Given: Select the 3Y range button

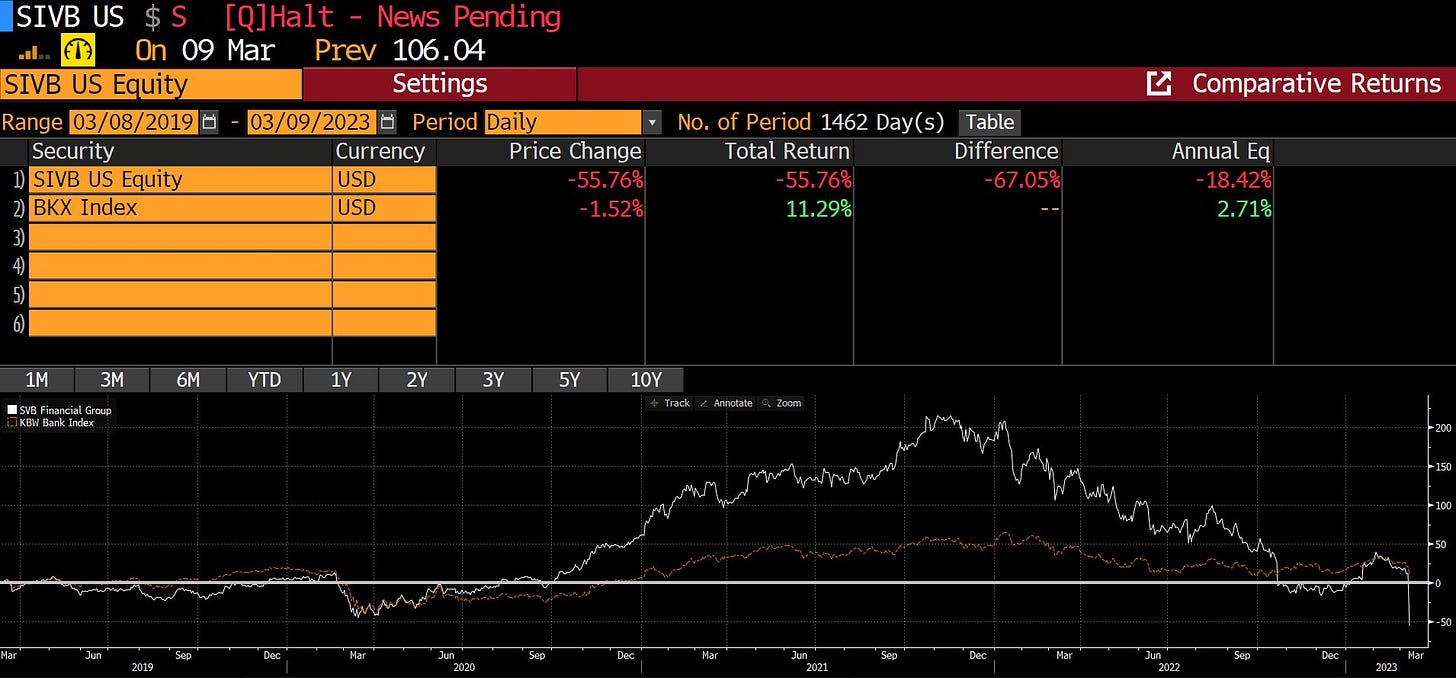Looking at the screenshot, I should (x=493, y=380).
